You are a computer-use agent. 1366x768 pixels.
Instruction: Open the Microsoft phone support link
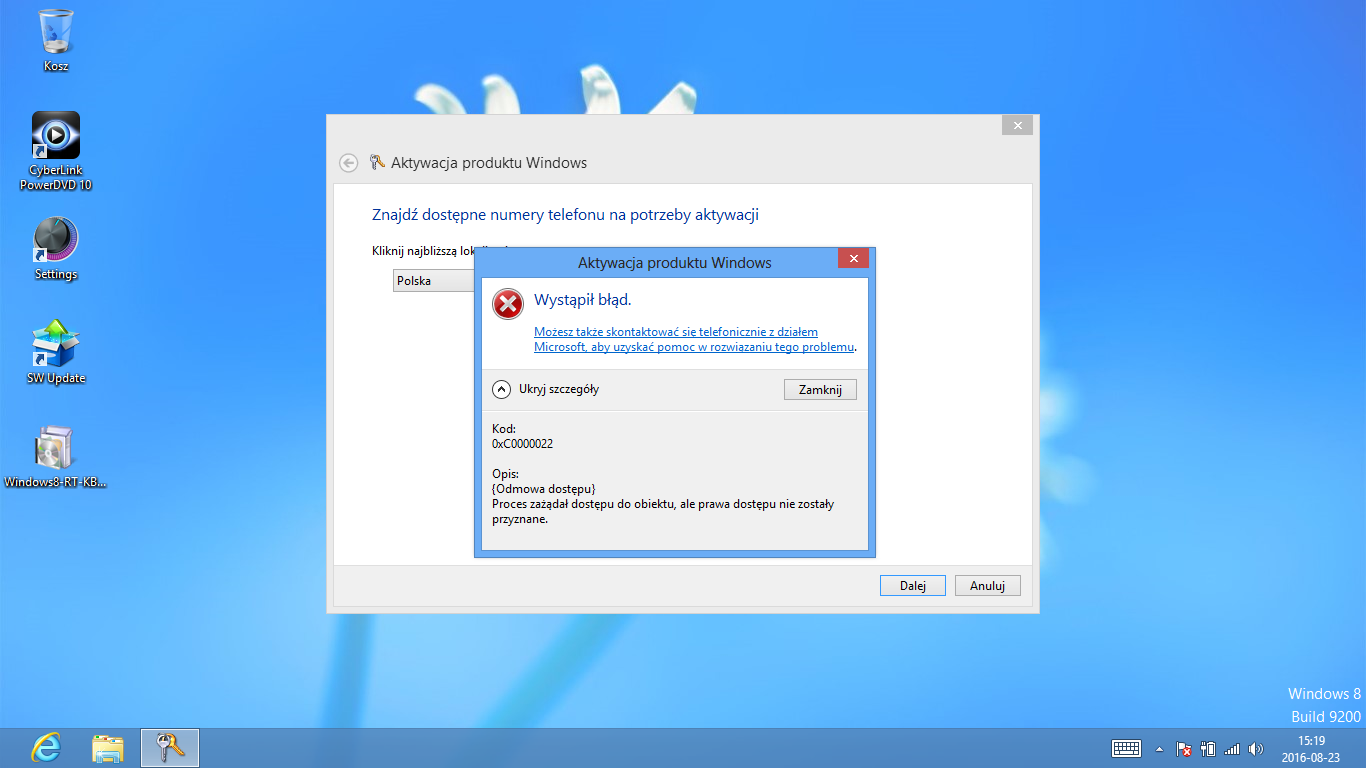tap(695, 339)
